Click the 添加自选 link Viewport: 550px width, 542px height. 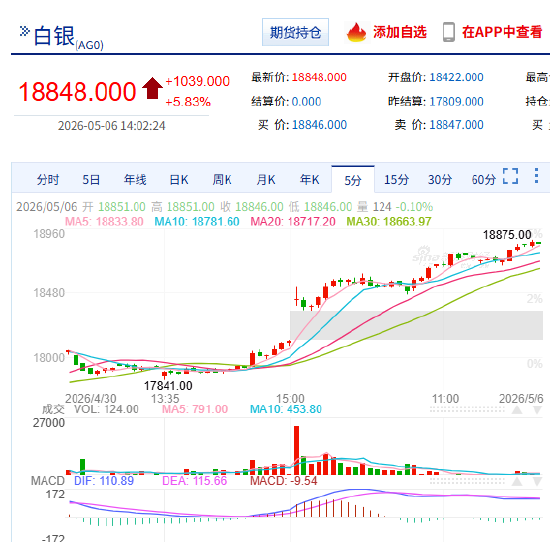[x=400, y=32]
